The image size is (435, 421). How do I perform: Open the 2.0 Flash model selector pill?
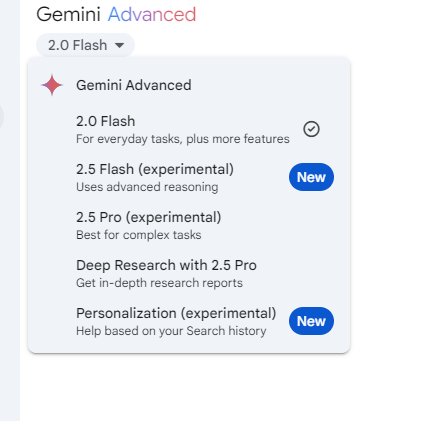tap(85, 45)
